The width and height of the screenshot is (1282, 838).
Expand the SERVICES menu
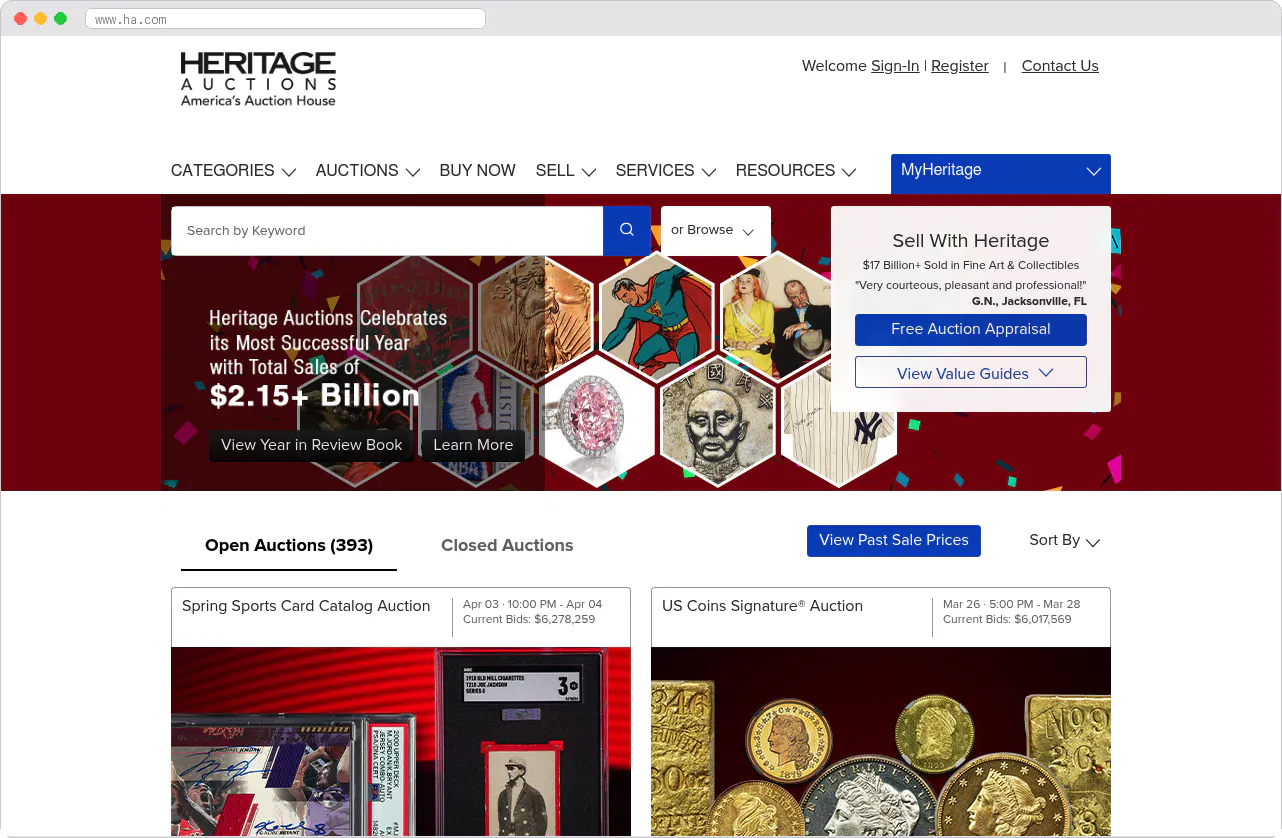[x=665, y=171]
